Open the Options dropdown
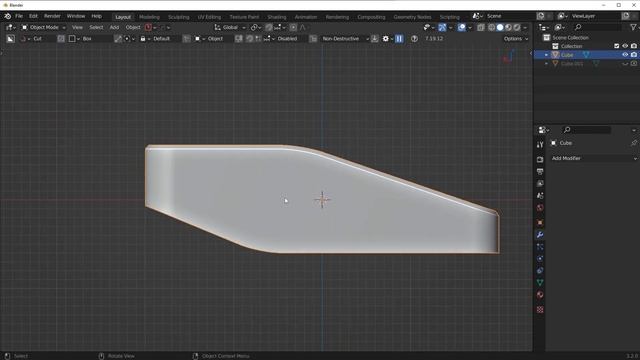This screenshot has height=360, width=640. pyautogui.click(x=516, y=39)
